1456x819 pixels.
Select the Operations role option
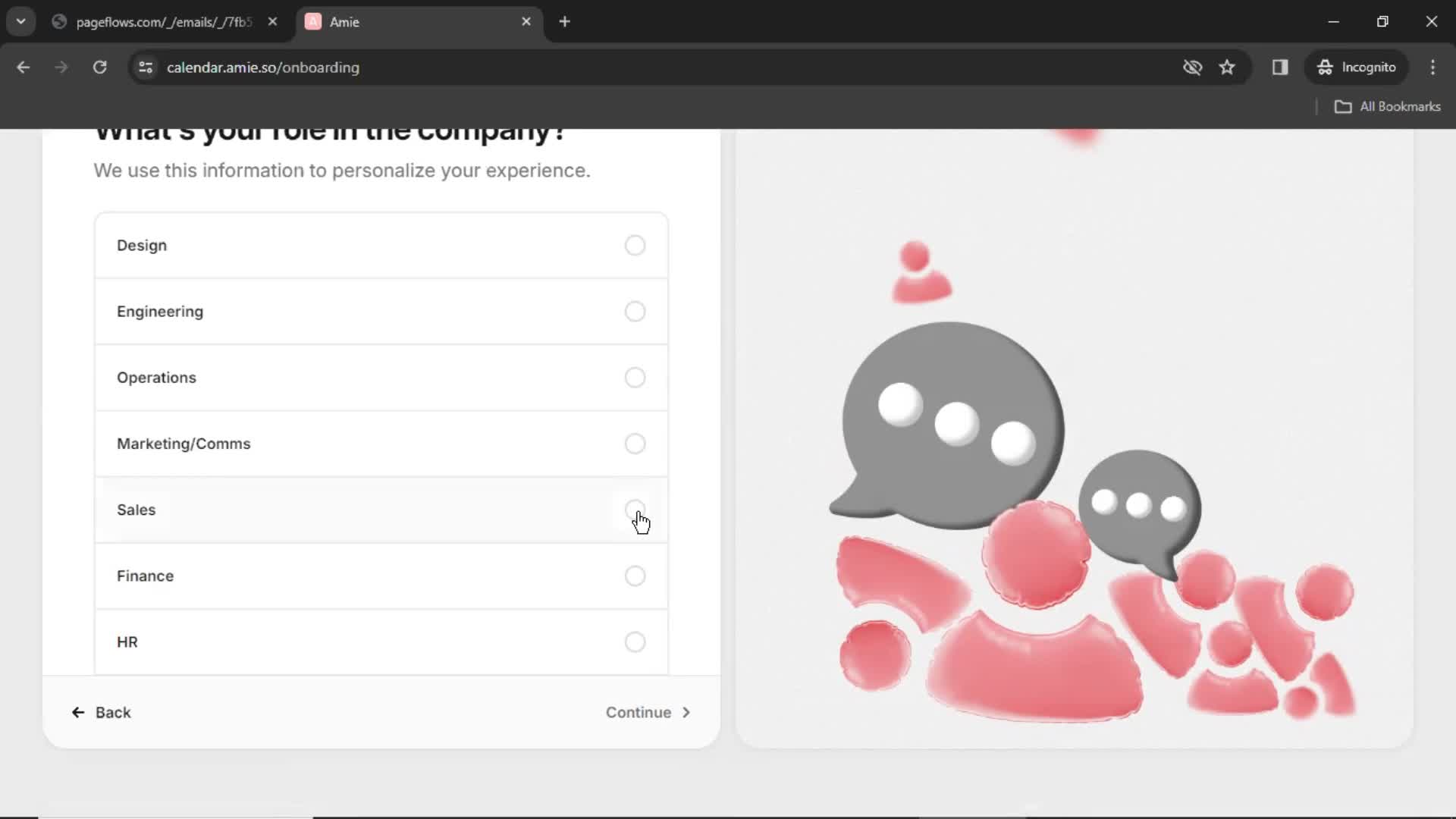tap(635, 377)
